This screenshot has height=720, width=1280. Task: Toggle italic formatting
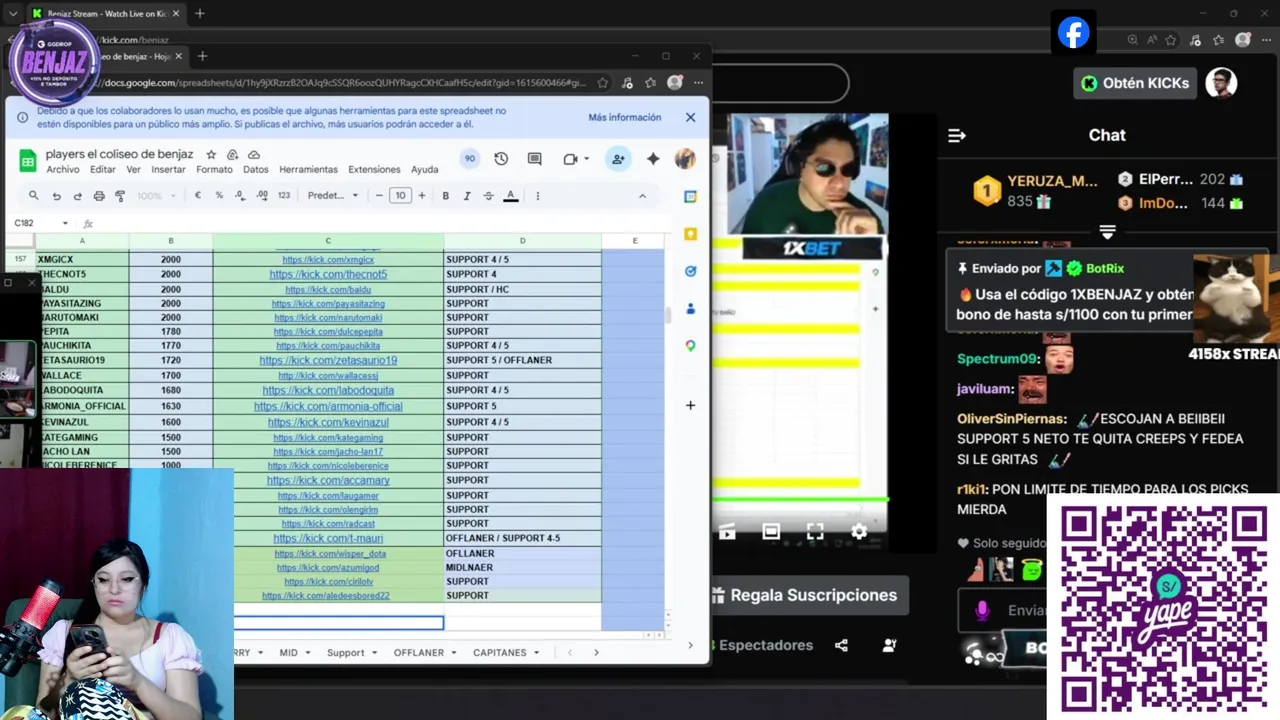pyautogui.click(x=467, y=196)
